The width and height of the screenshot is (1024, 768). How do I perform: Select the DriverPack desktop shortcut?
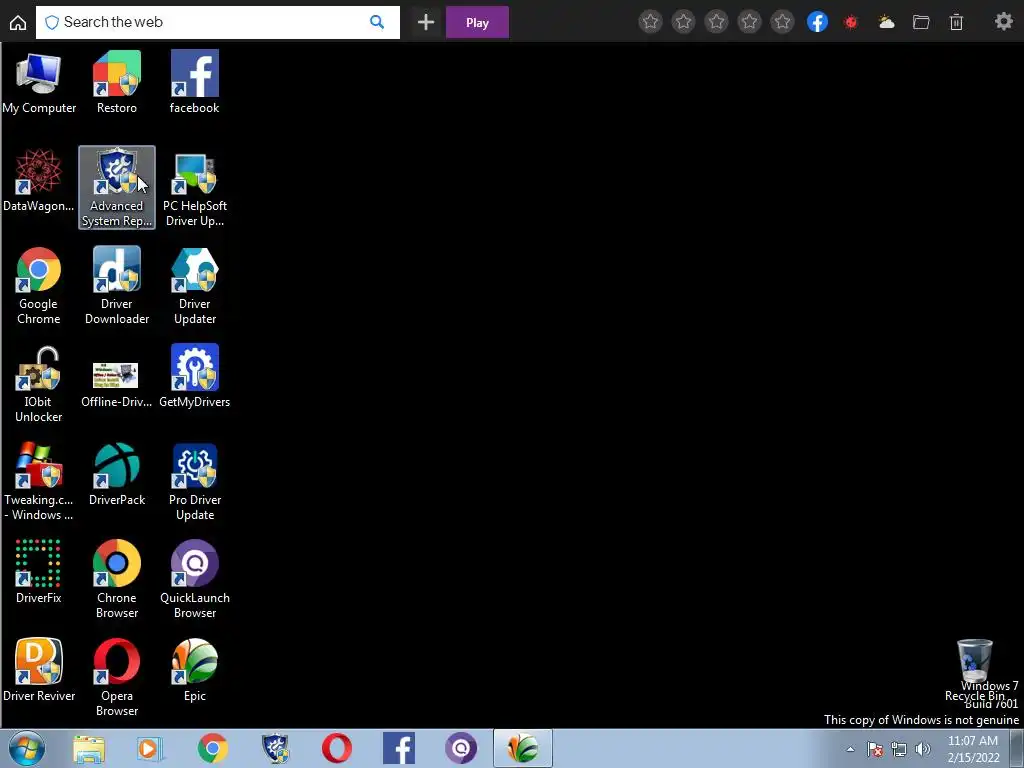(x=117, y=475)
